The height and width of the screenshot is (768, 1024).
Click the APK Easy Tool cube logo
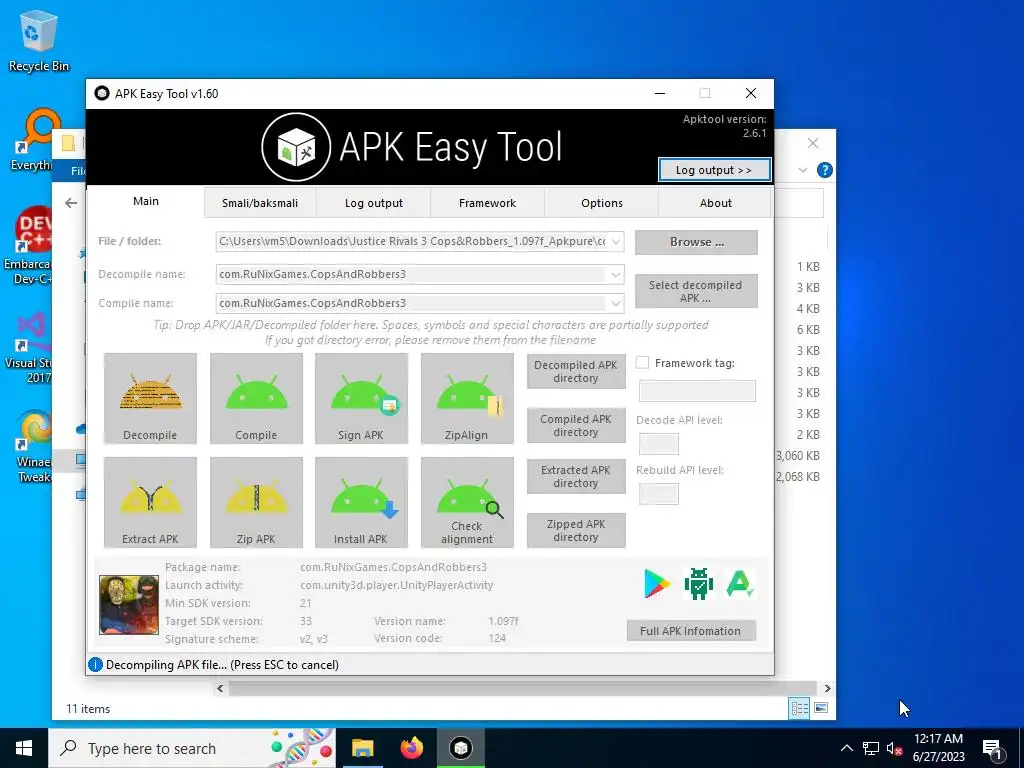[x=296, y=148]
